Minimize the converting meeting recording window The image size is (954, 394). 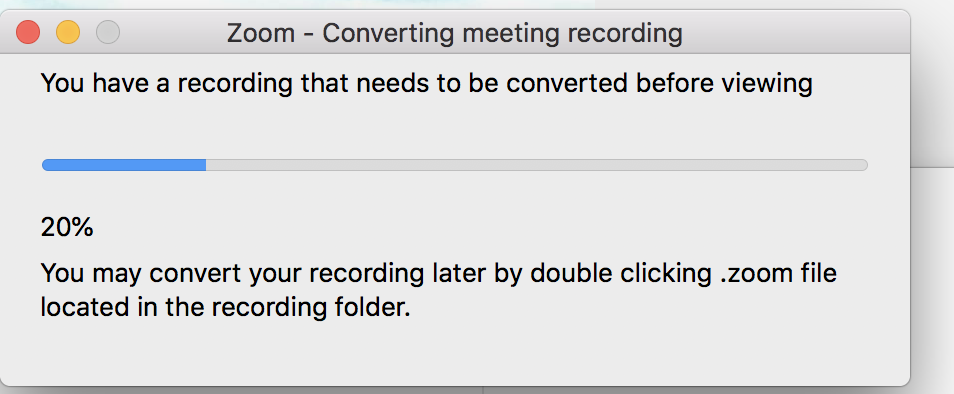click(x=68, y=32)
